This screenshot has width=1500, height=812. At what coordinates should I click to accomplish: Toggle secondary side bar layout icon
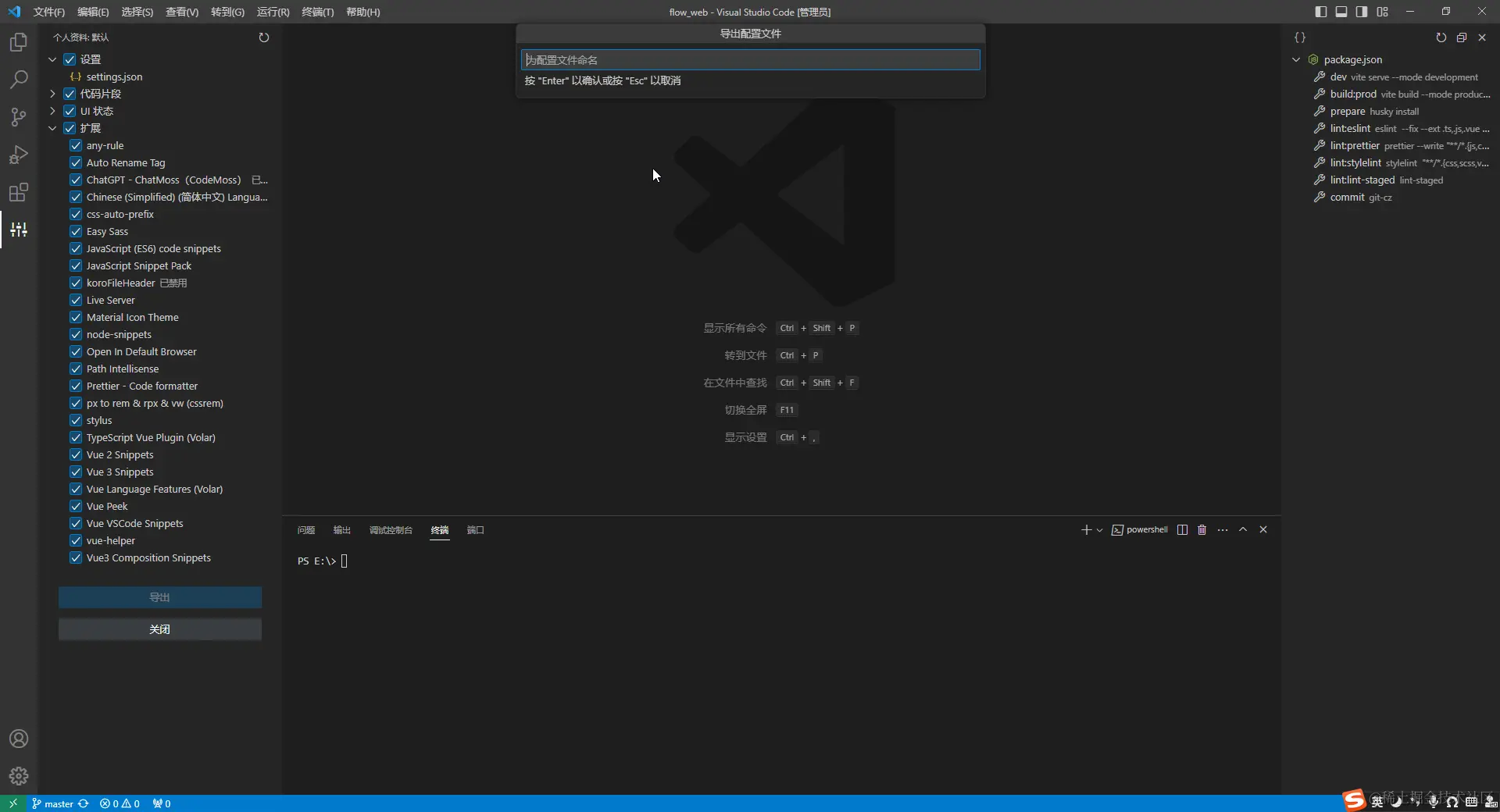tap(1362, 12)
